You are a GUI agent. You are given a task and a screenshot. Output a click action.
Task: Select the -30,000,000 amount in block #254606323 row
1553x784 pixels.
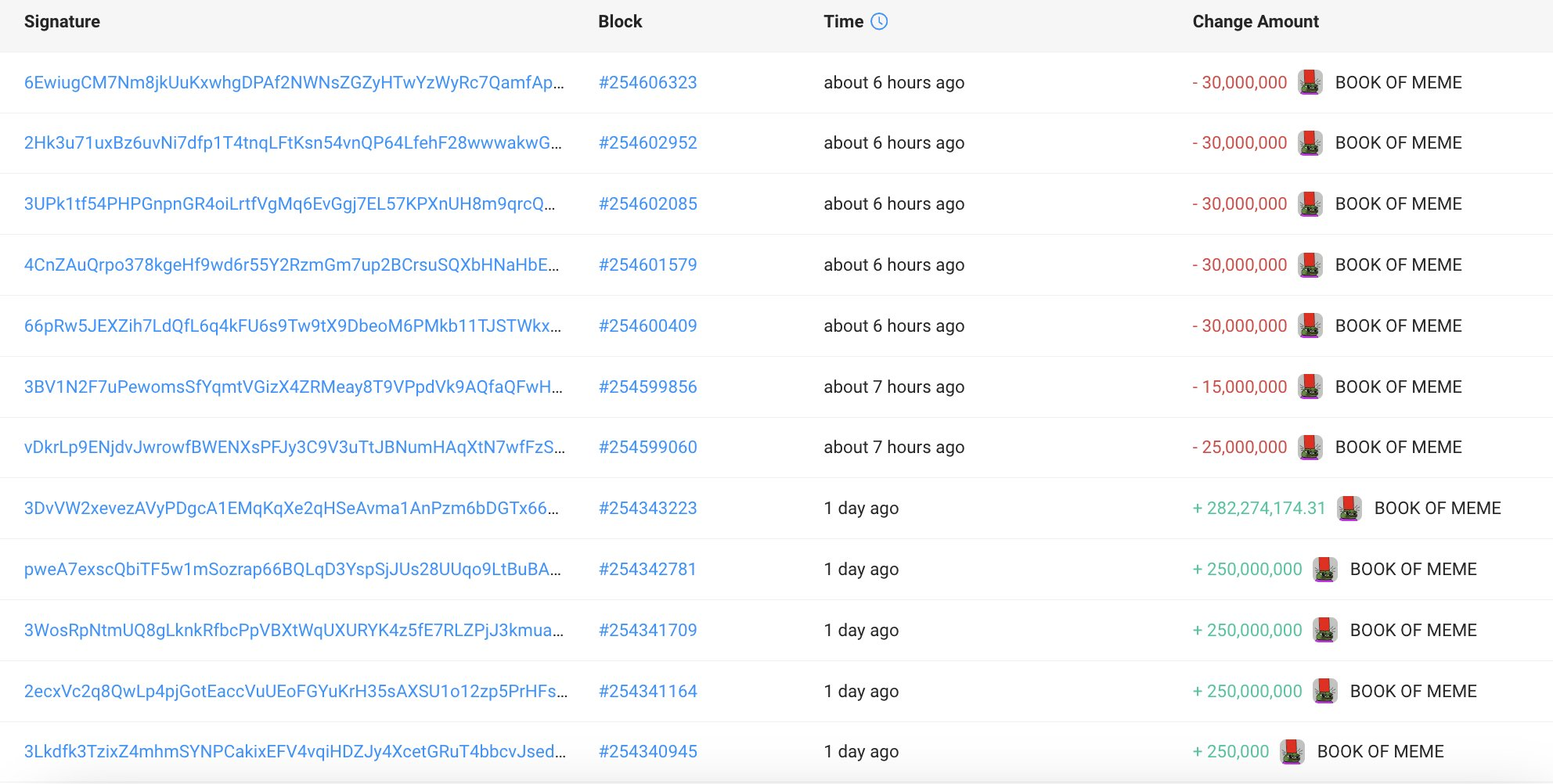1240,83
